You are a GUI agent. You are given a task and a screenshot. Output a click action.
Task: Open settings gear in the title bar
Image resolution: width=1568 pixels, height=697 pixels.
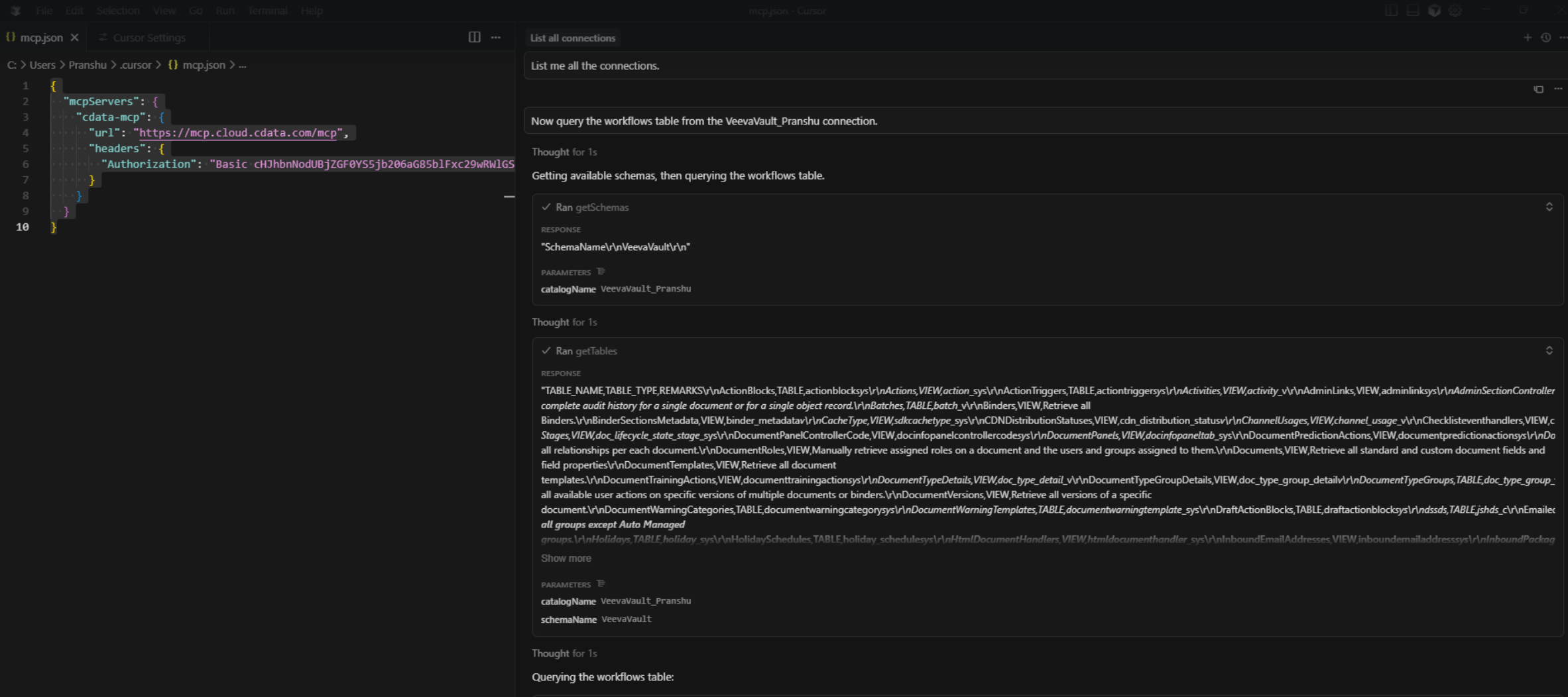pos(1455,11)
